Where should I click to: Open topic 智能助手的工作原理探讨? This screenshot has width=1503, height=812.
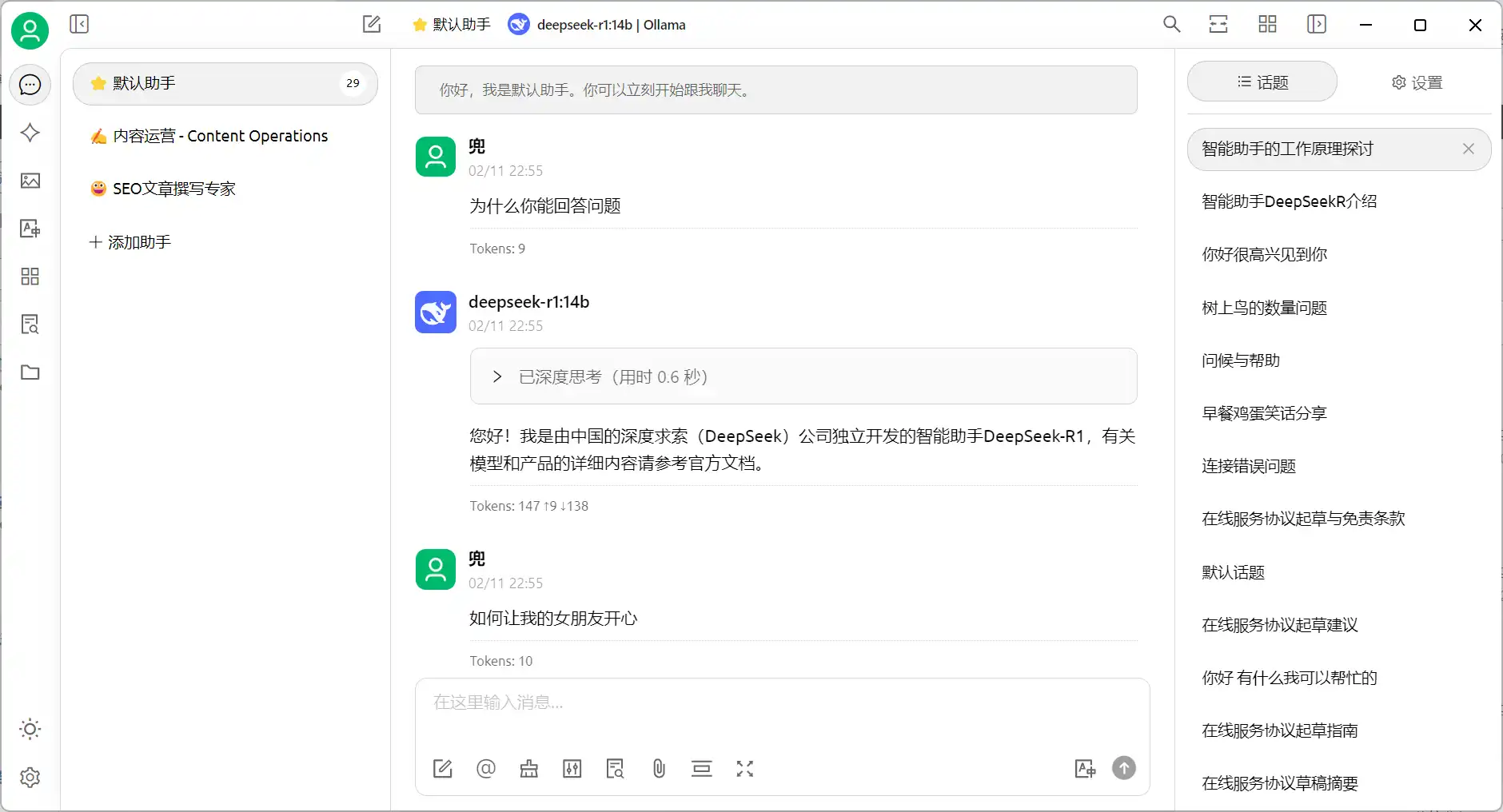coord(1339,149)
